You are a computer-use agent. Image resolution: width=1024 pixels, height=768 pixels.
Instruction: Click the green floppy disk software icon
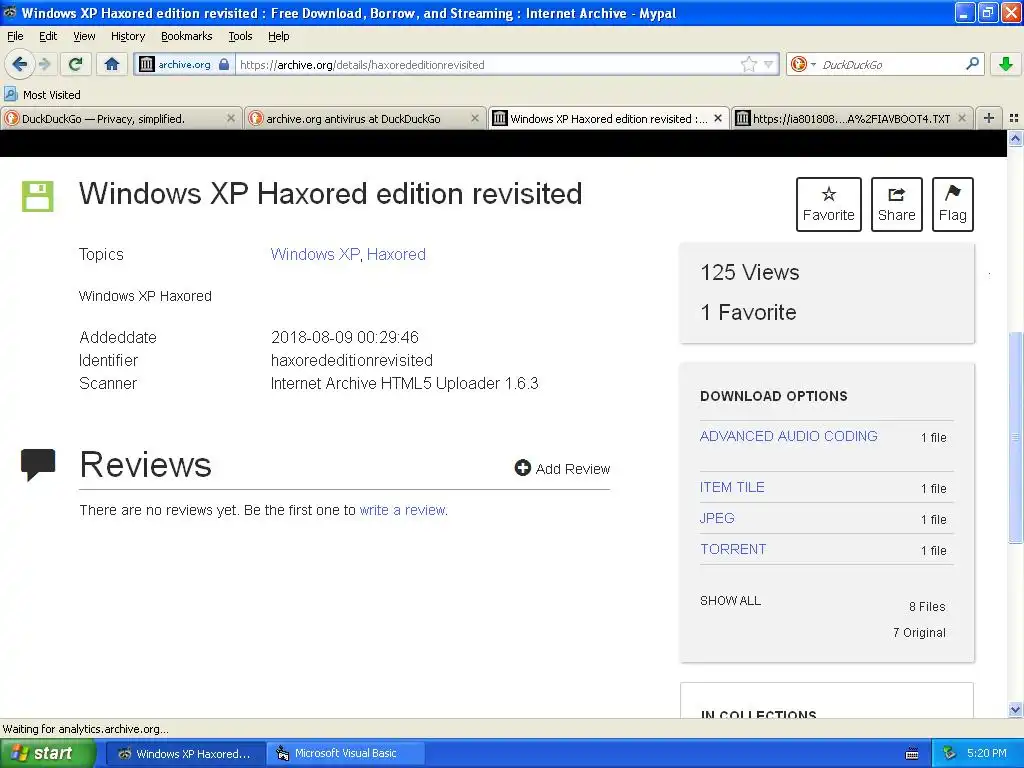tap(38, 197)
